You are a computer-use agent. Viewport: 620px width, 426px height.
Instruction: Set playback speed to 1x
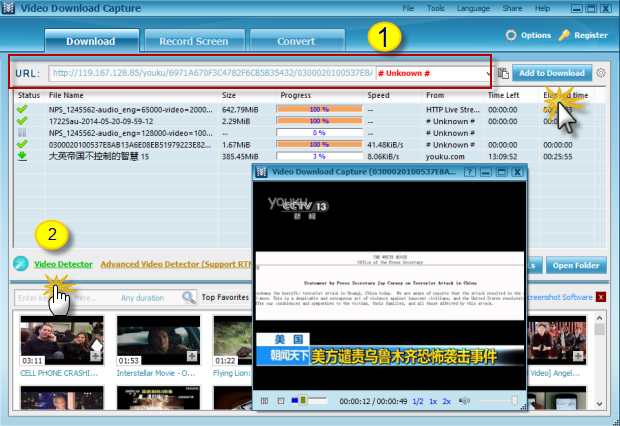click(433, 401)
